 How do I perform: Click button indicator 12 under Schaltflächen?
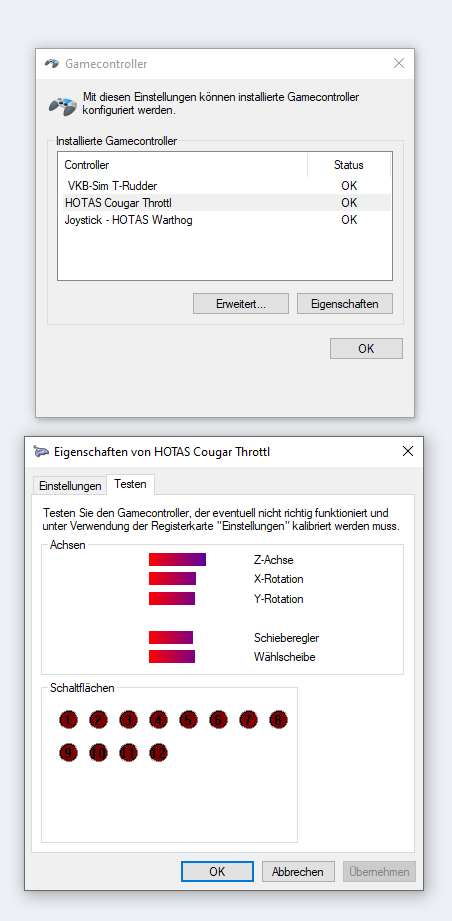(x=158, y=752)
